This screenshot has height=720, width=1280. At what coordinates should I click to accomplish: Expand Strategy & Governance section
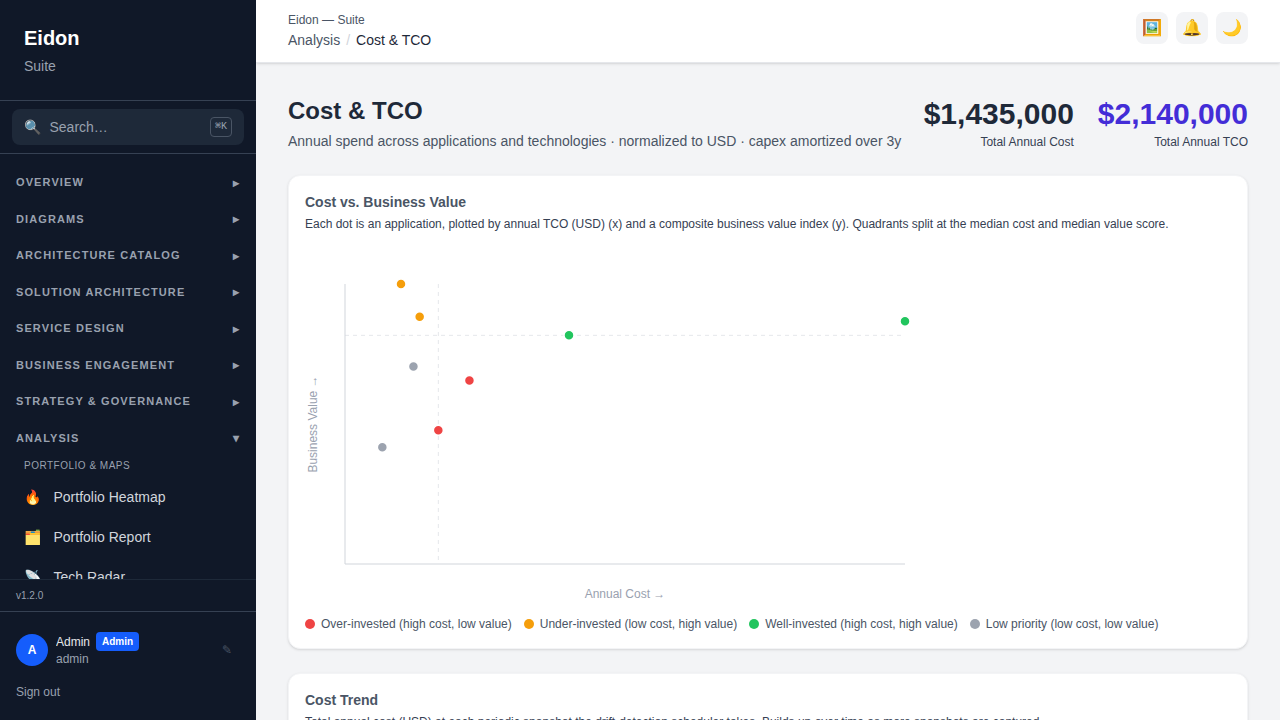pyautogui.click(x=128, y=402)
